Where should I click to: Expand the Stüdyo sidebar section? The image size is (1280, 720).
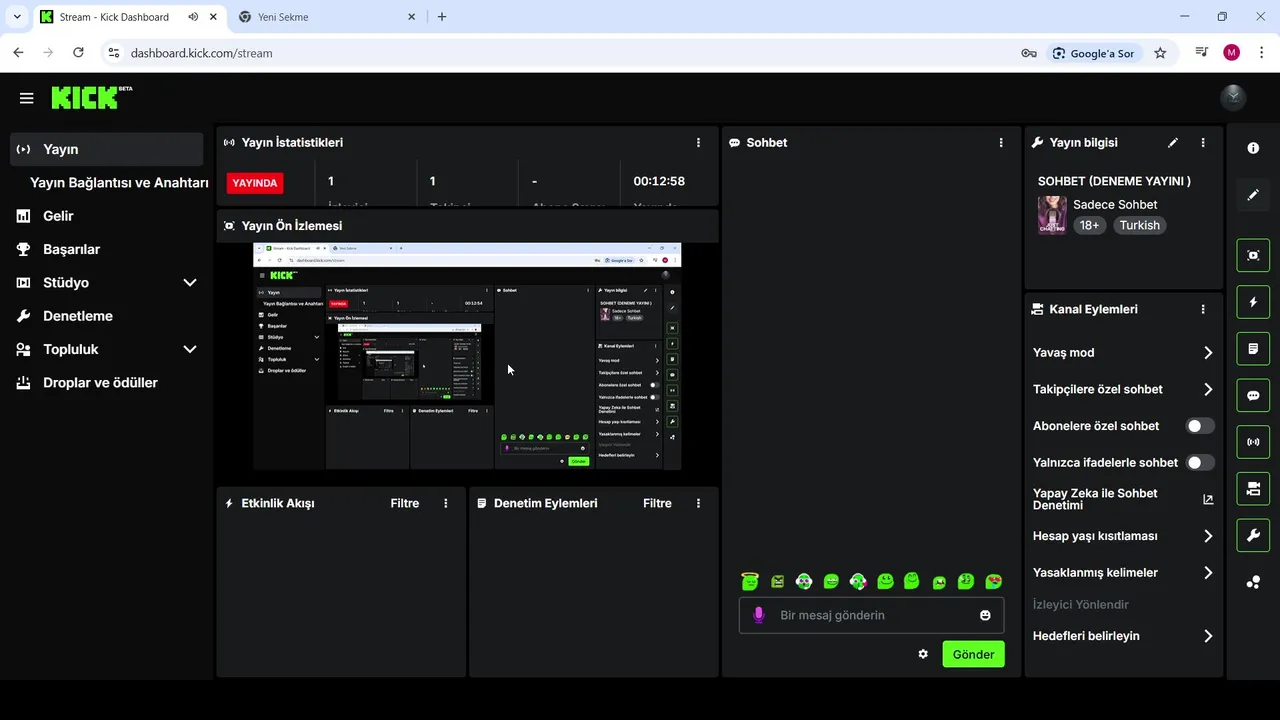click(x=190, y=283)
